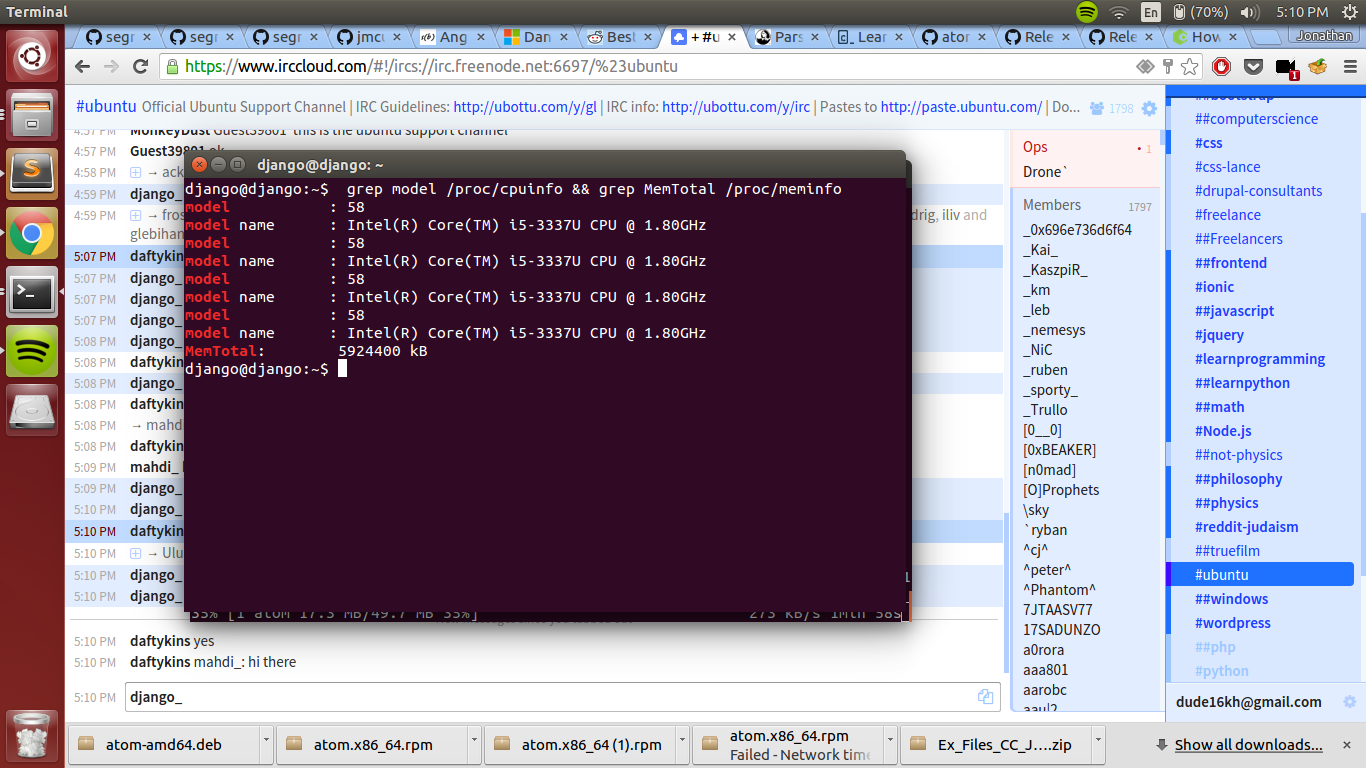Open dropdown arrow for atom-amd64.deb download

(x=266, y=744)
